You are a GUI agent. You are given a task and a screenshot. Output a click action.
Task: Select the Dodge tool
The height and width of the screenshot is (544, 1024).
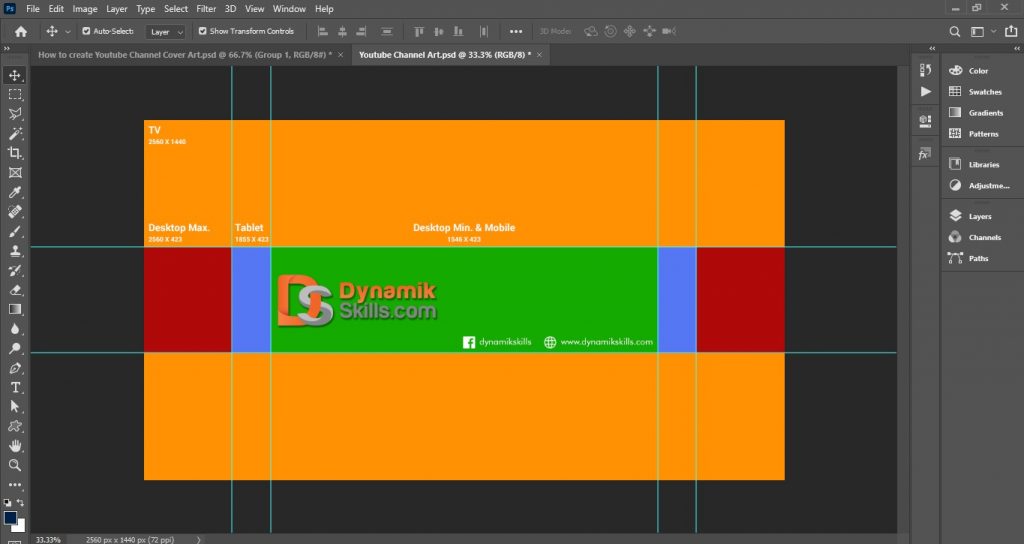(15, 348)
